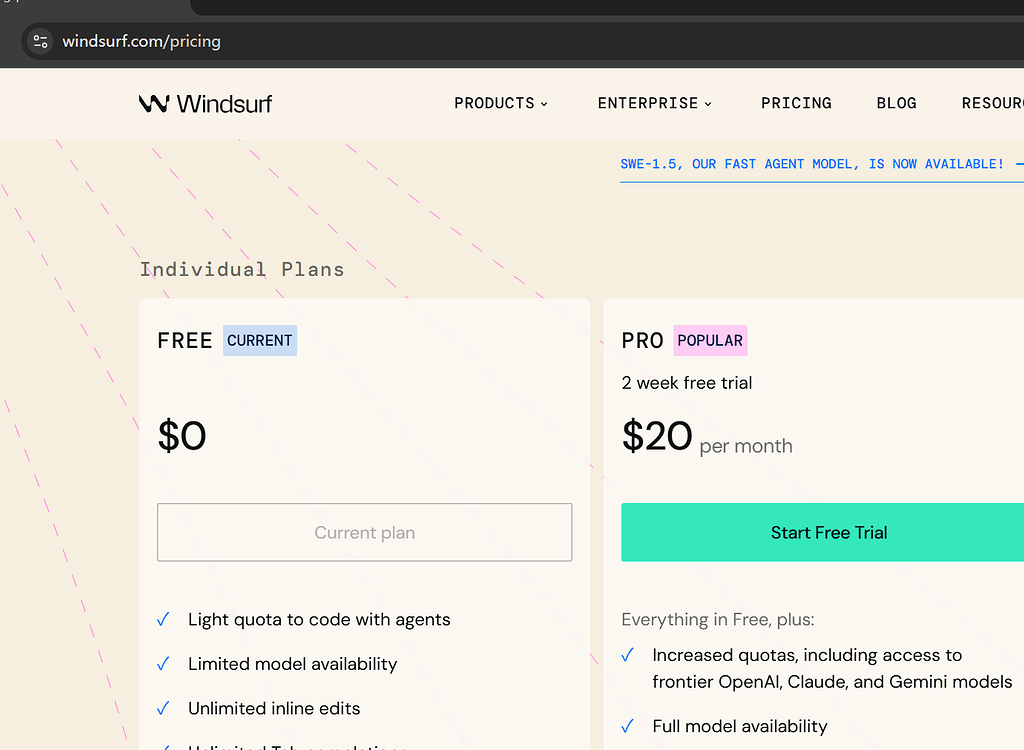Click checkmark beside Full model availability
This screenshot has height=750, width=1024.
point(628,726)
